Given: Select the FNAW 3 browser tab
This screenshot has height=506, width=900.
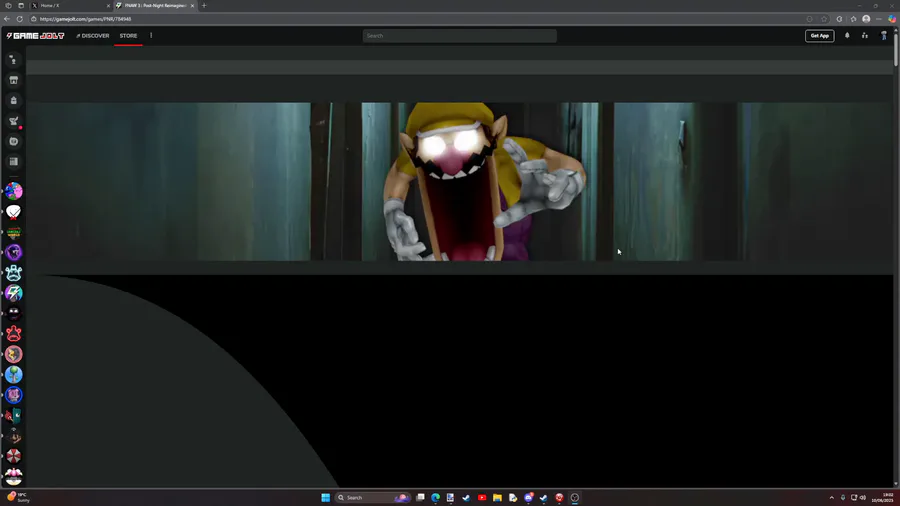Looking at the screenshot, I should pos(155,6).
